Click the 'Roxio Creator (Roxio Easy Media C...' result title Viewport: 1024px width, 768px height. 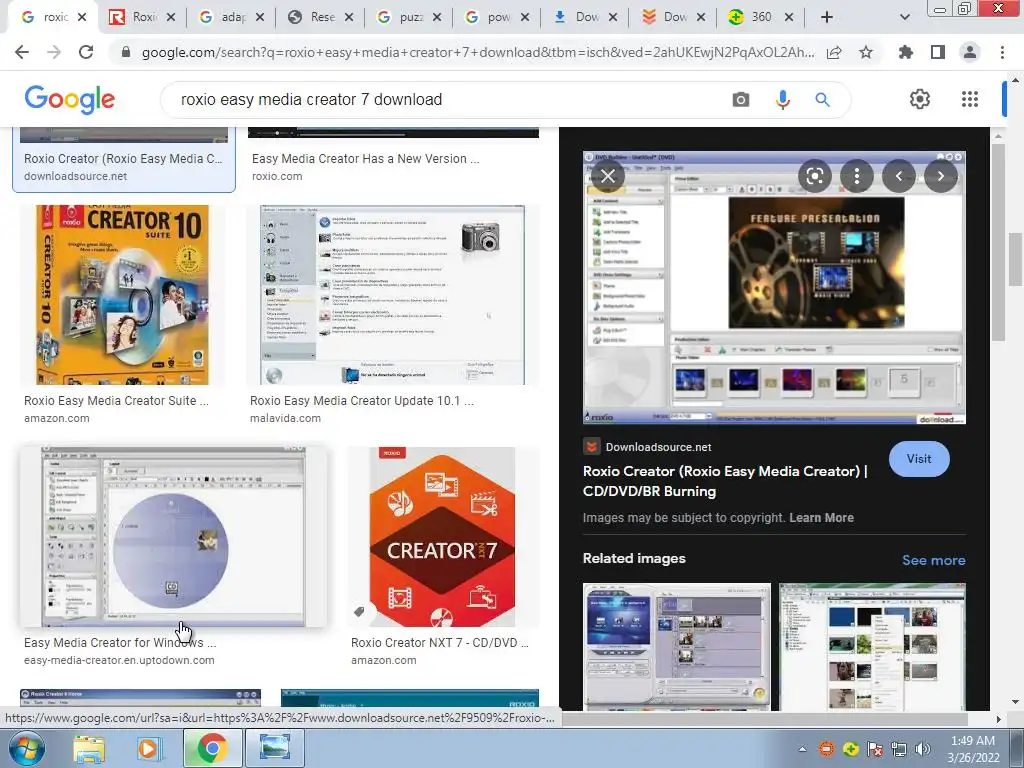click(x=123, y=158)
